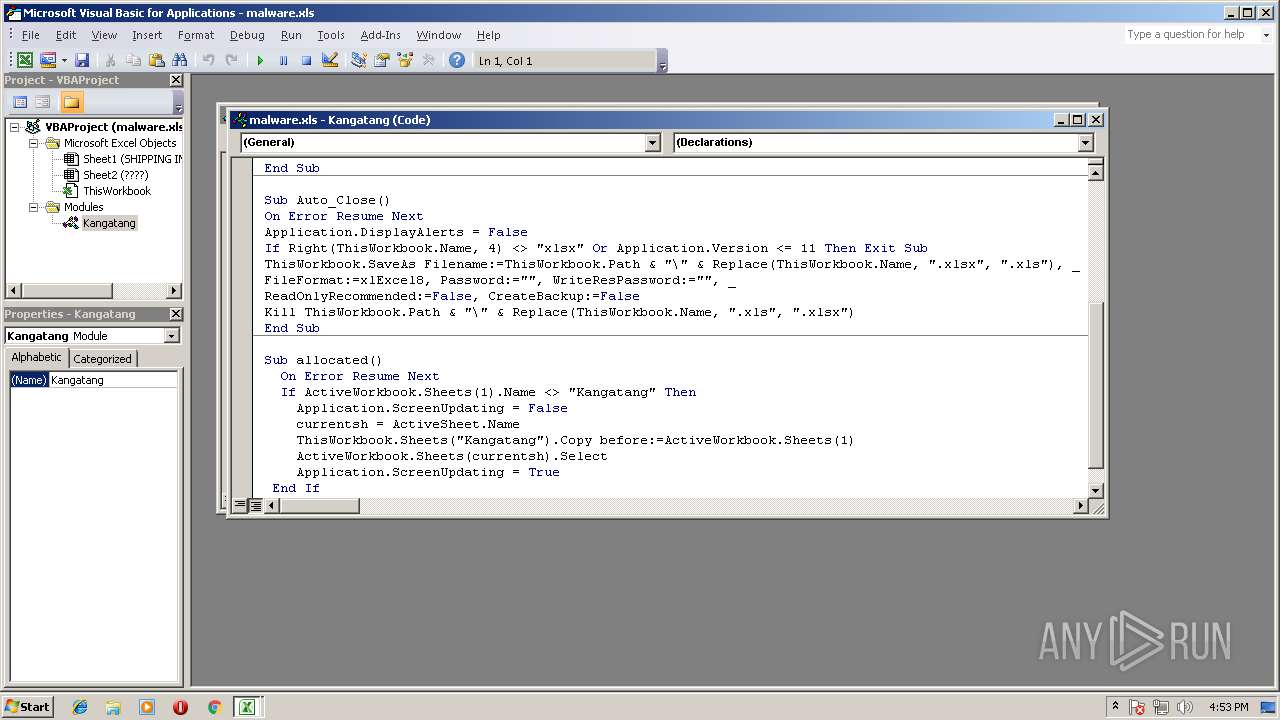Open the File menu

pyautogui.click(x=31, y=35)
